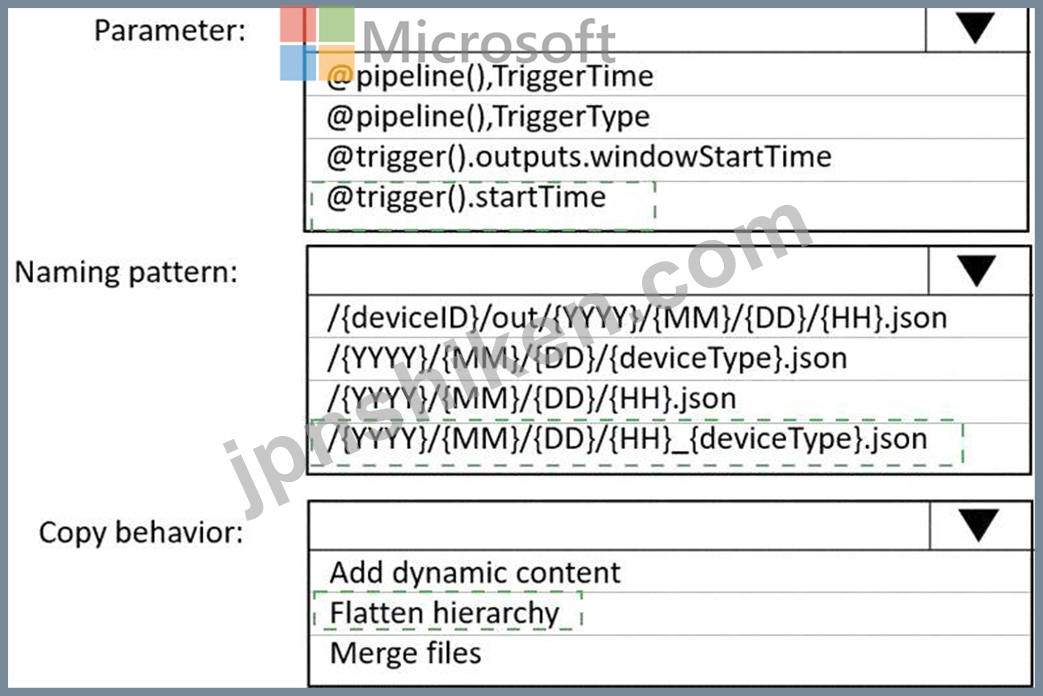Click the Naming pattern label

click(126, 272)
